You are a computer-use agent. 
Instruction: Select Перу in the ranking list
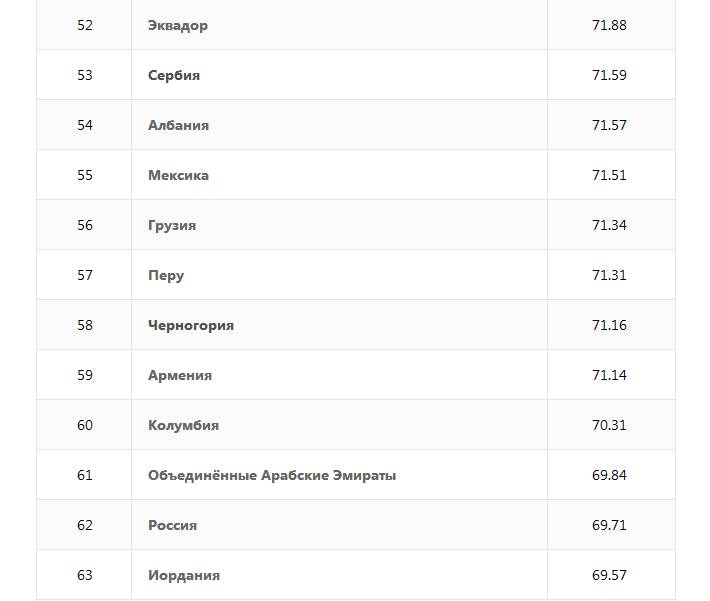coord(166,275)
